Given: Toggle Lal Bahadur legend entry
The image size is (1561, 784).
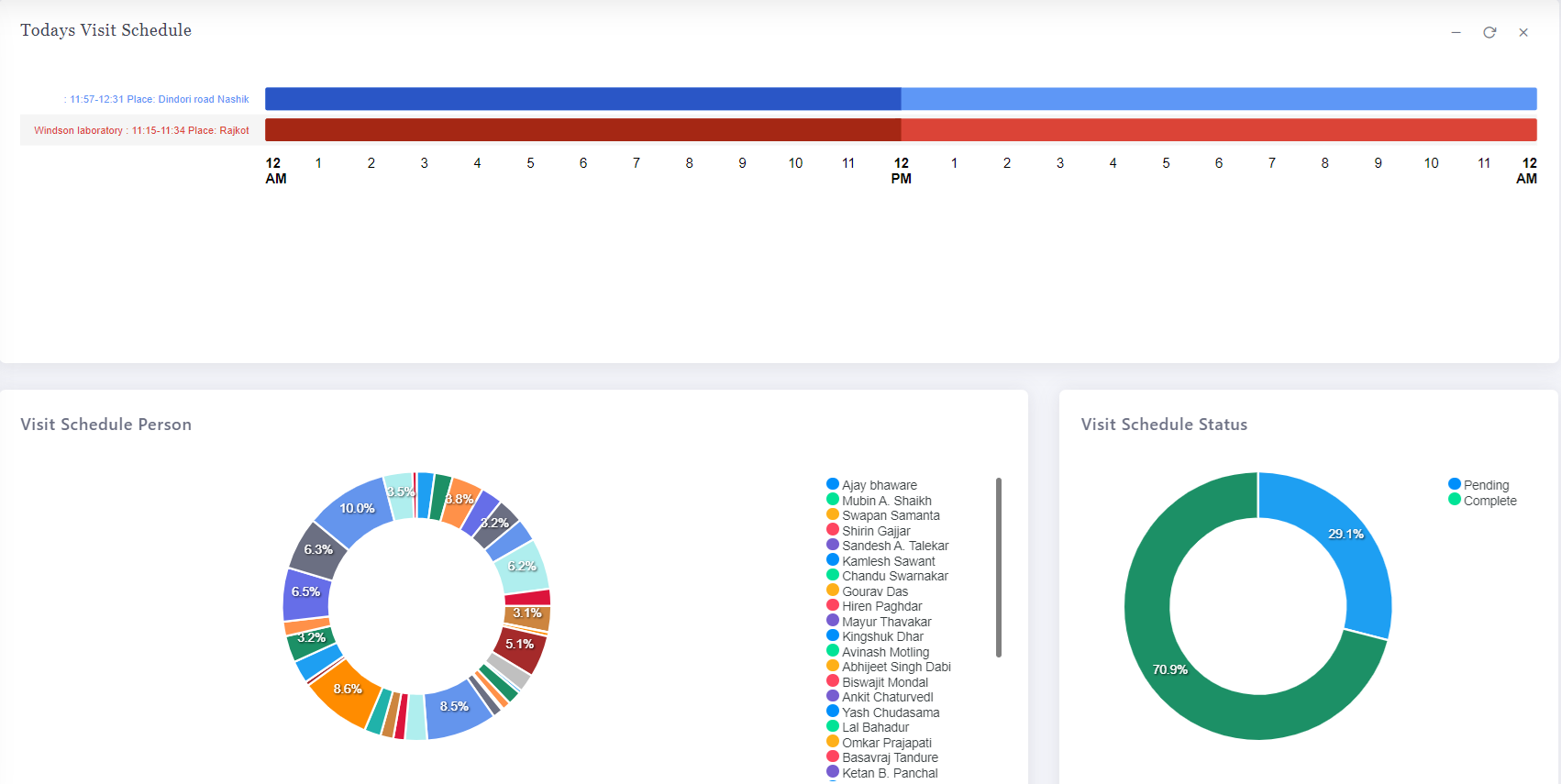Looking at the screenshot, I should pyautogui.click(x=868, y=727).
